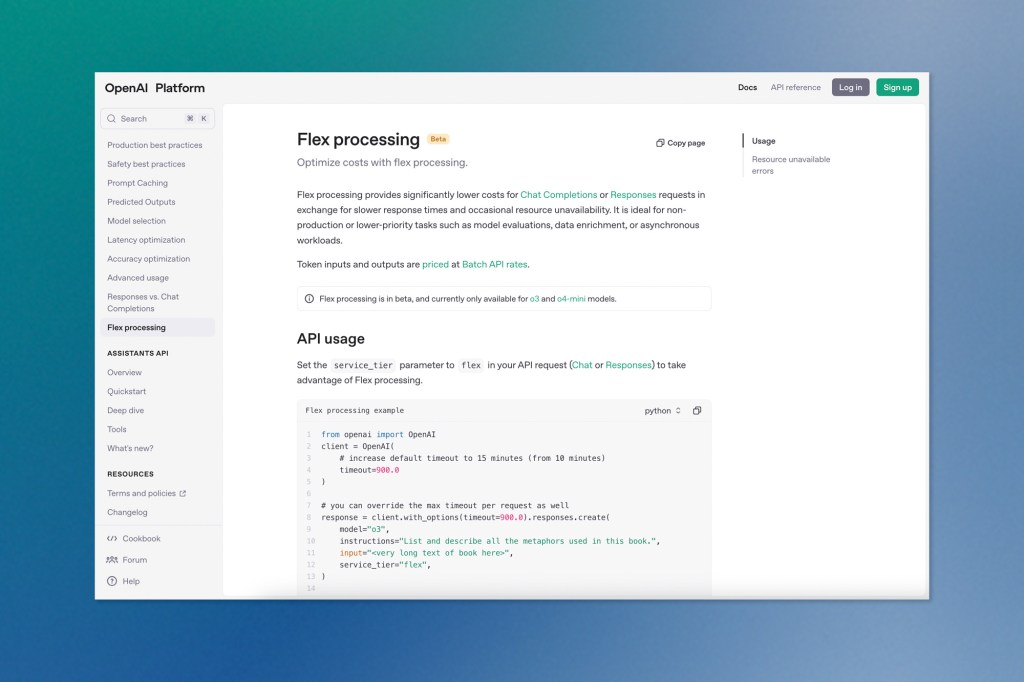
Task: Focus the Search input field
Action: click(157, 119)
